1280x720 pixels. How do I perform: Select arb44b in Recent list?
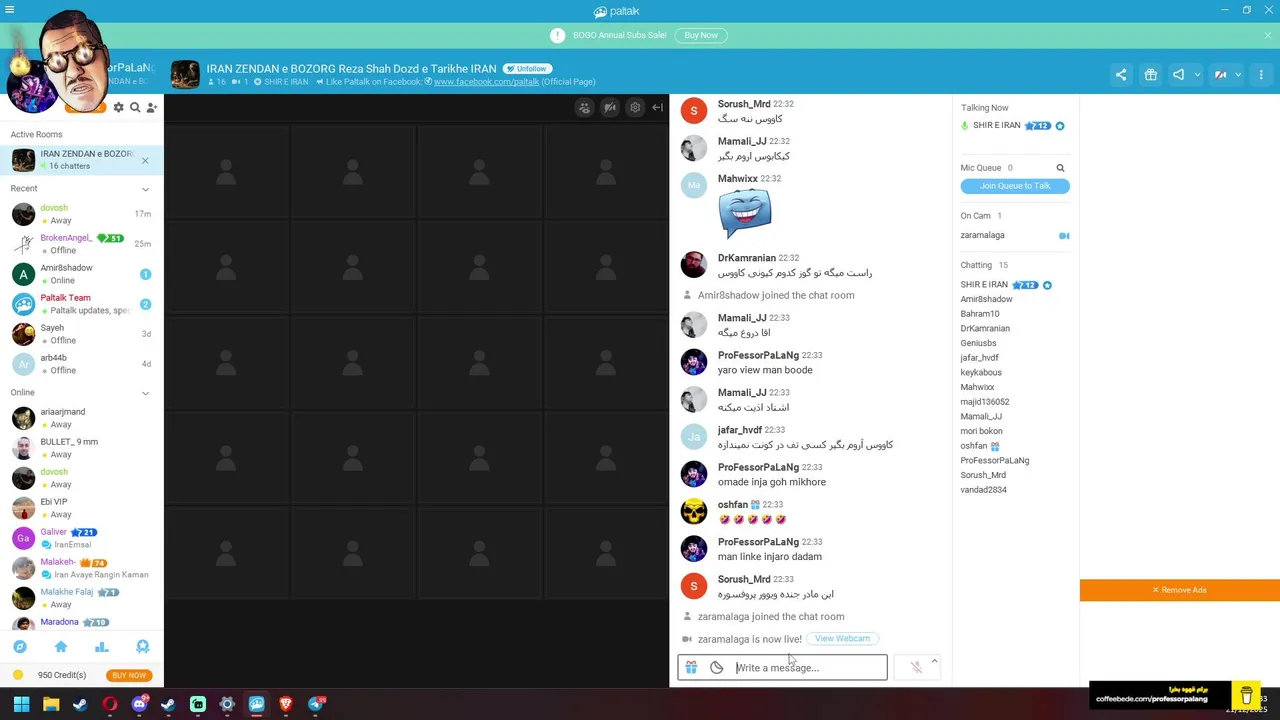82,364
